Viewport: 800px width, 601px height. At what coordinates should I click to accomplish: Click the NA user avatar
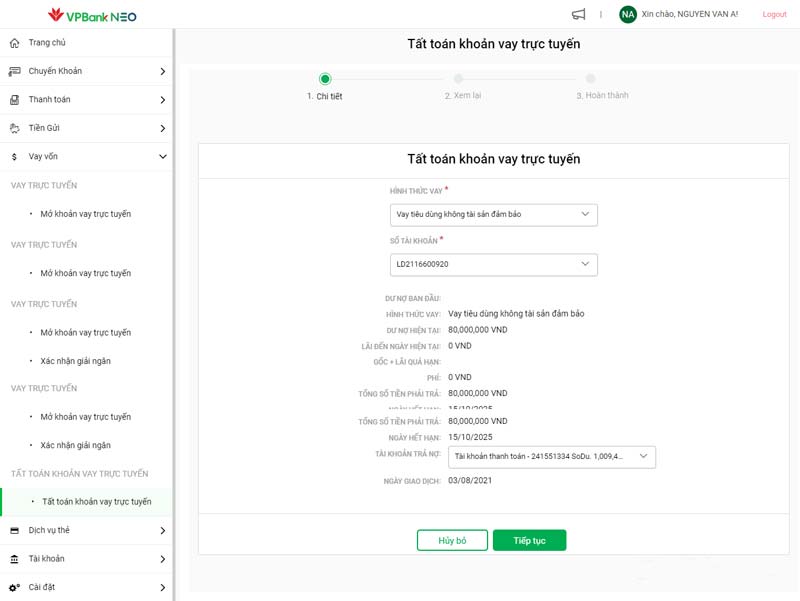tap(628, 14)
